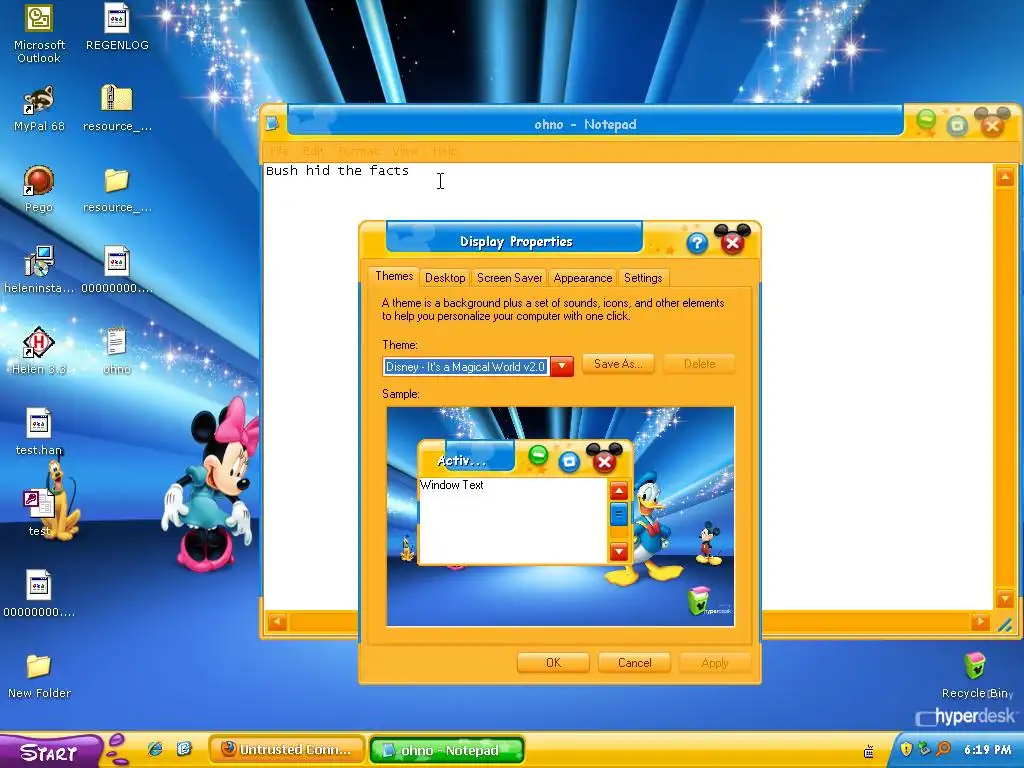Launch Internet Explorer from quick launch
The height and width of the screenshot is (768, 1024).
click(155, 749)
